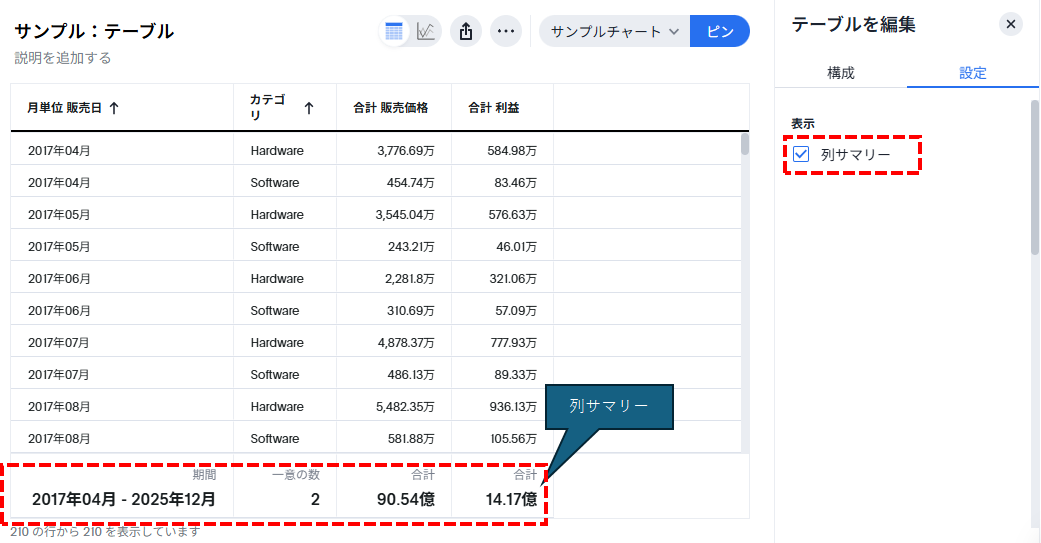Click 2017年04月 date in the 3,776.69万 row
1041x543 pixels.
point(59,151)
